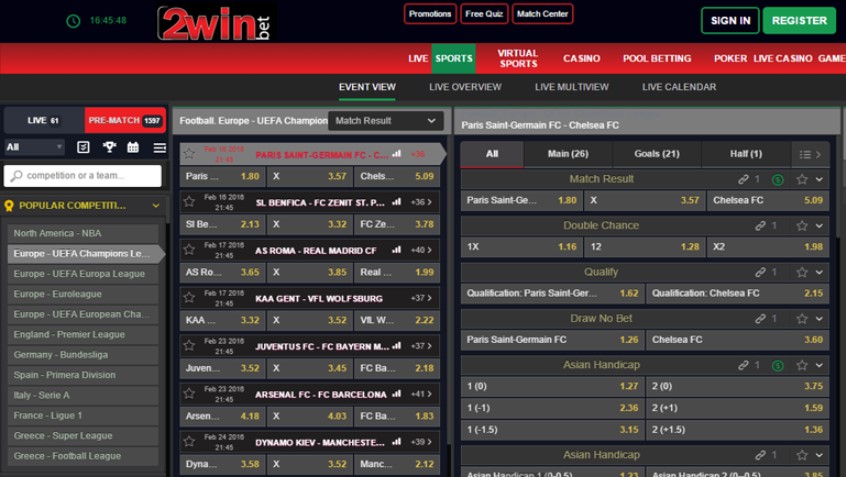846x477 pixels.
Task: Select England - Premier League competition
Action: (x=83, y=335)
